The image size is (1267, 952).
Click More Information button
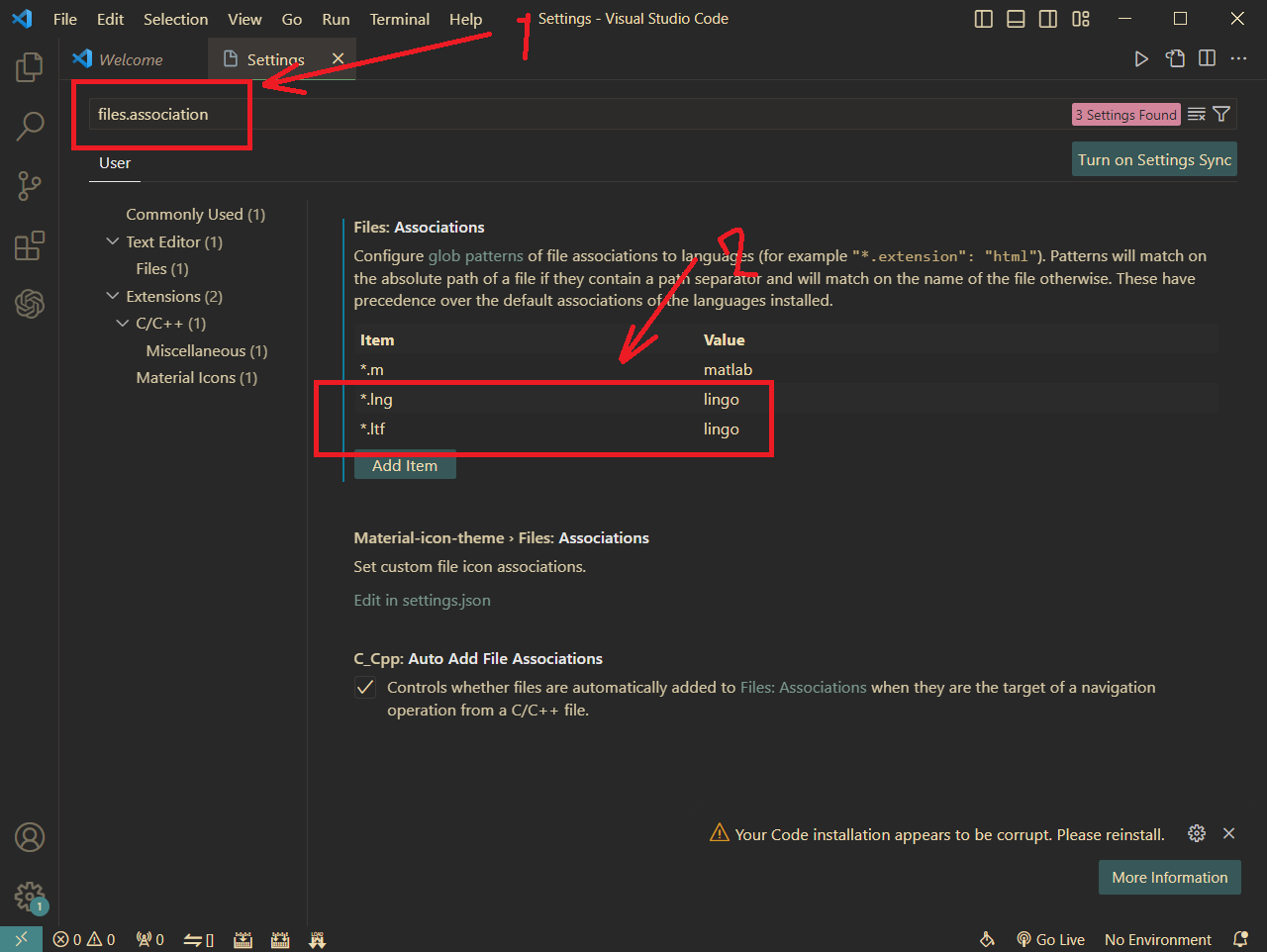pyautogui.click(x=1169, y=878)
